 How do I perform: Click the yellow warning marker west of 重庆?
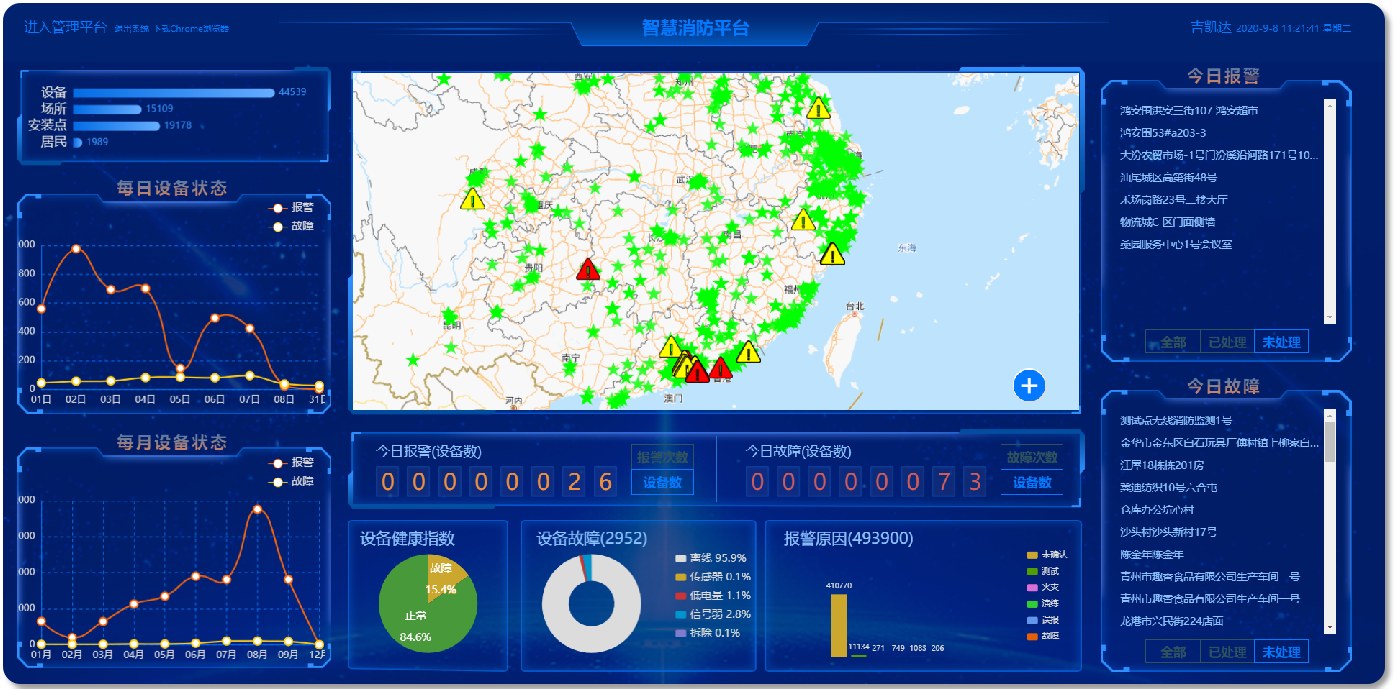(x=472, y=199)
